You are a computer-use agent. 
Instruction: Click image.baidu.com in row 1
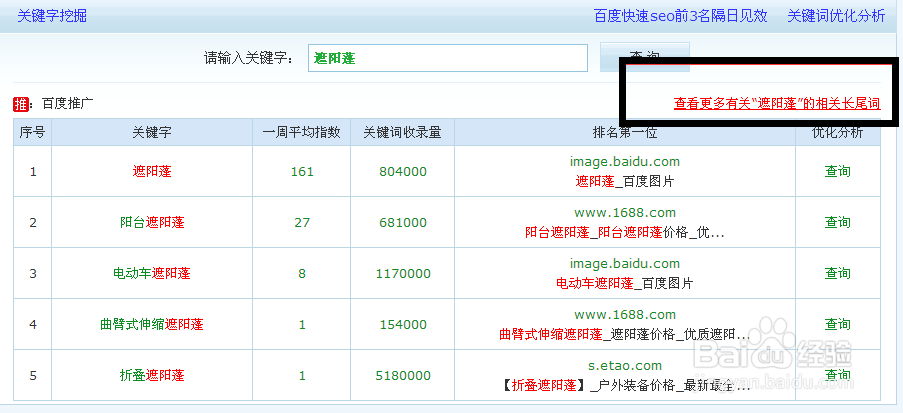click(x=625, y=162)
